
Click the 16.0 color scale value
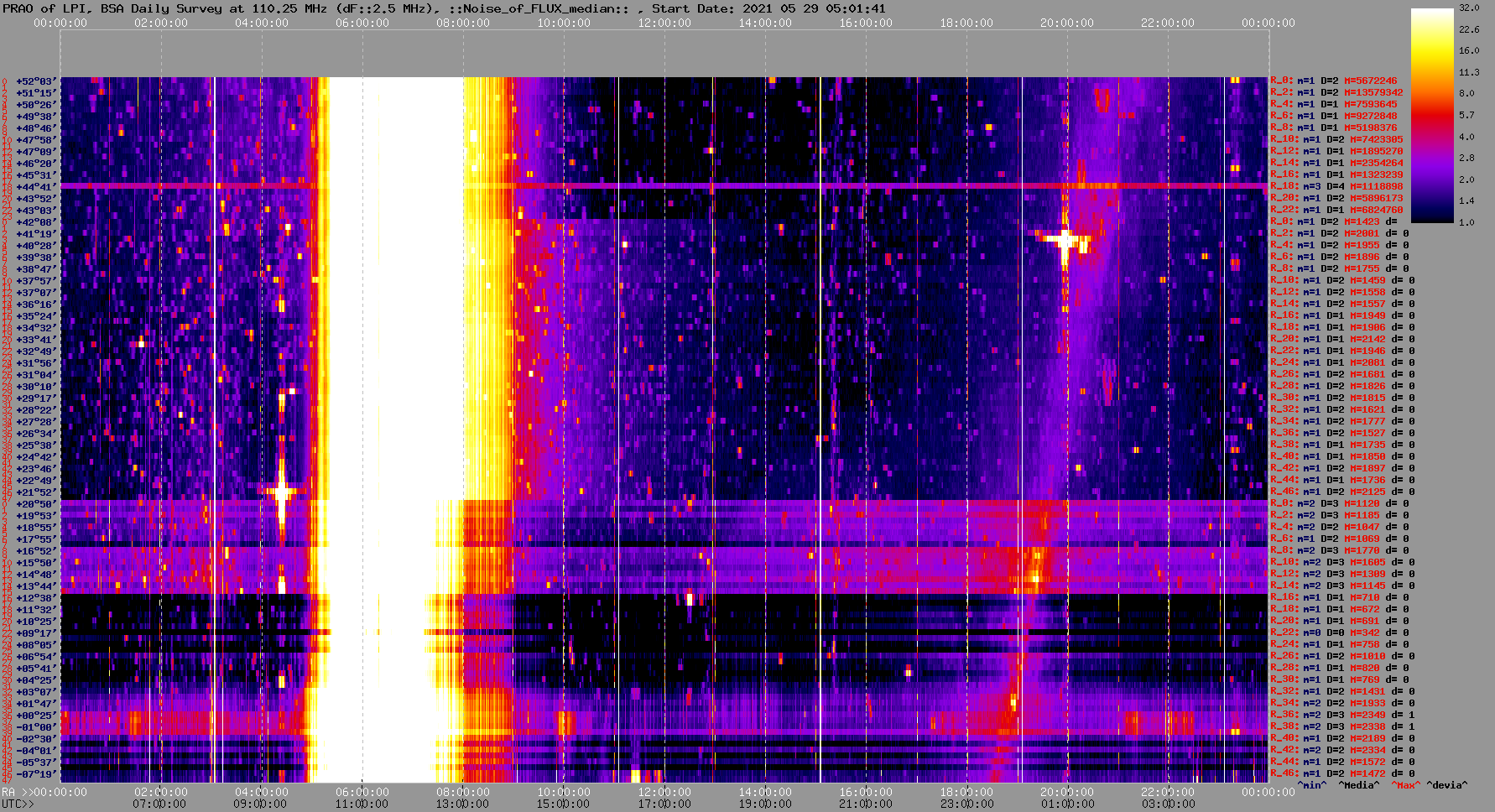click(x=1469, y=50)
